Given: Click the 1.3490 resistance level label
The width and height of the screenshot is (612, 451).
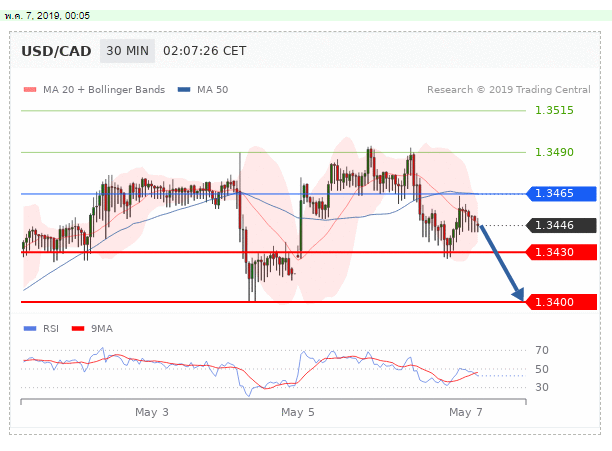Looking at the screenshot, I should (x=554, y=152).
